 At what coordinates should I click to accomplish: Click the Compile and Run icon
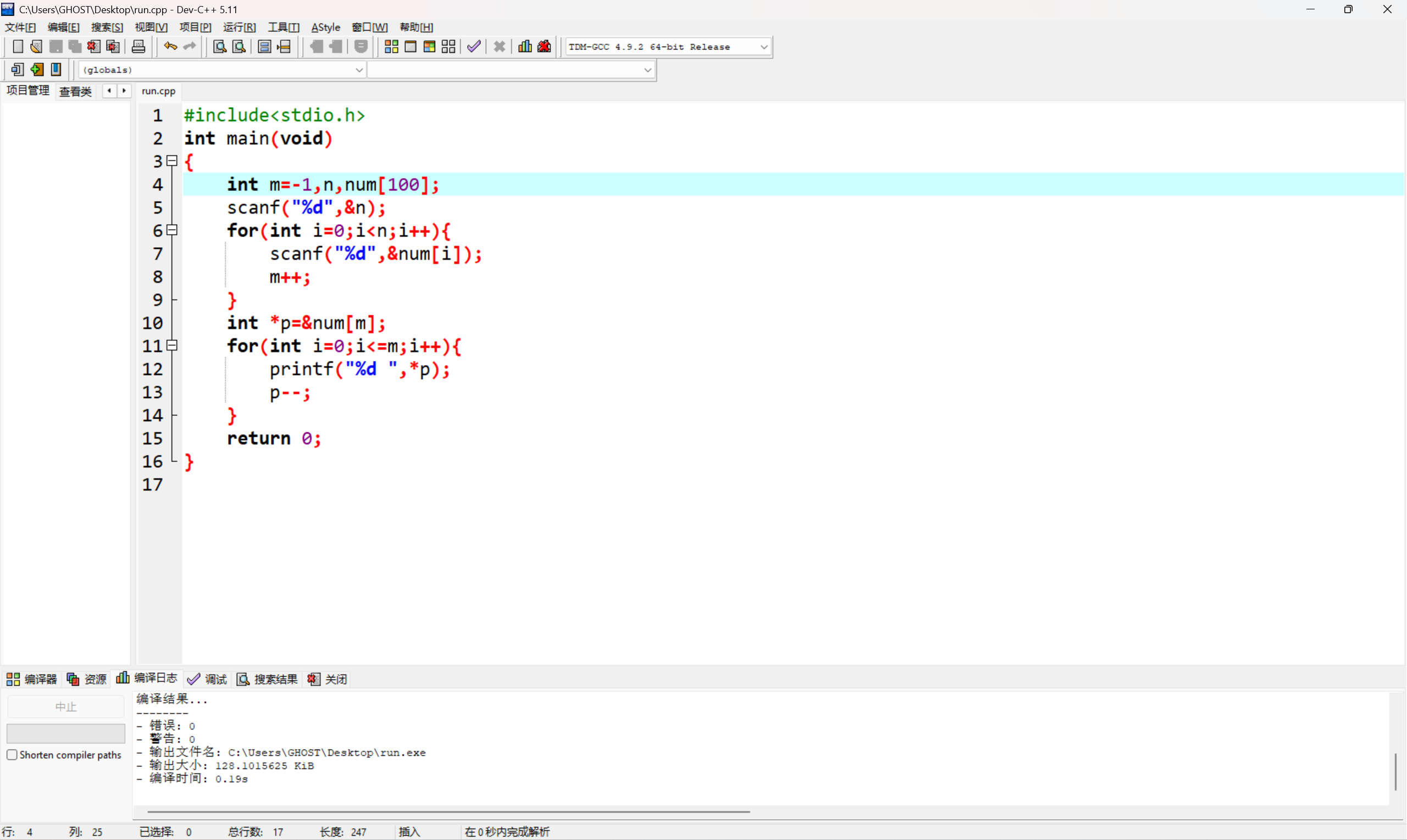(429, 47)
